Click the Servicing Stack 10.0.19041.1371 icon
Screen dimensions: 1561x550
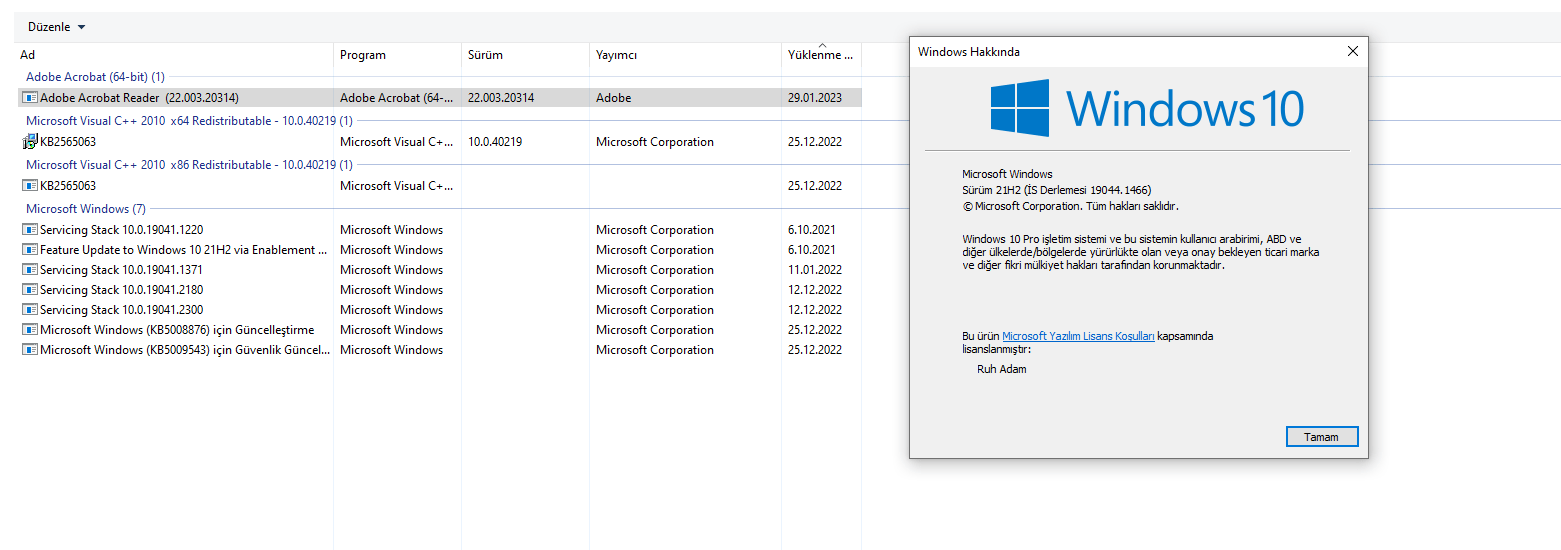click(x=30, y=270)
